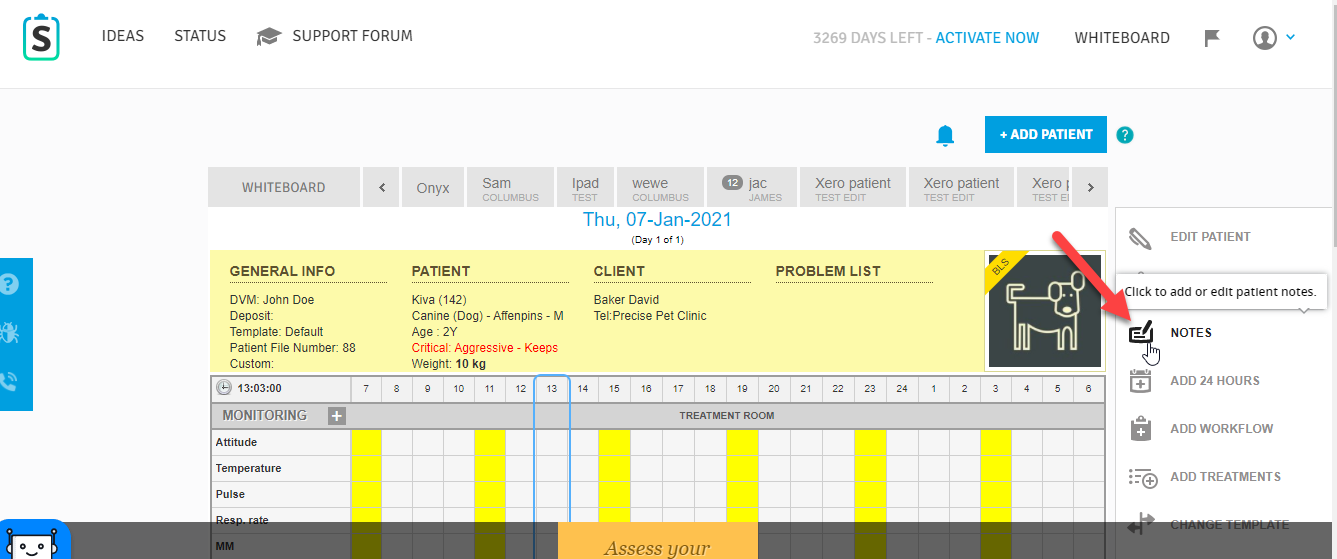Click the plus icon next to Monitoring
Viewport: 1337px width, 559px height.
337,415
